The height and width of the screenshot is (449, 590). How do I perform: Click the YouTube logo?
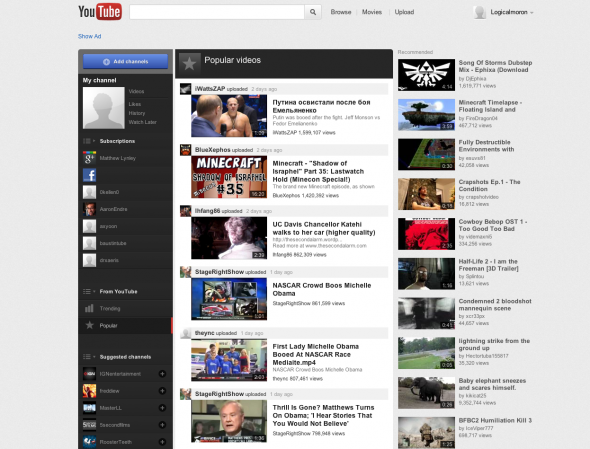[100, 12]
